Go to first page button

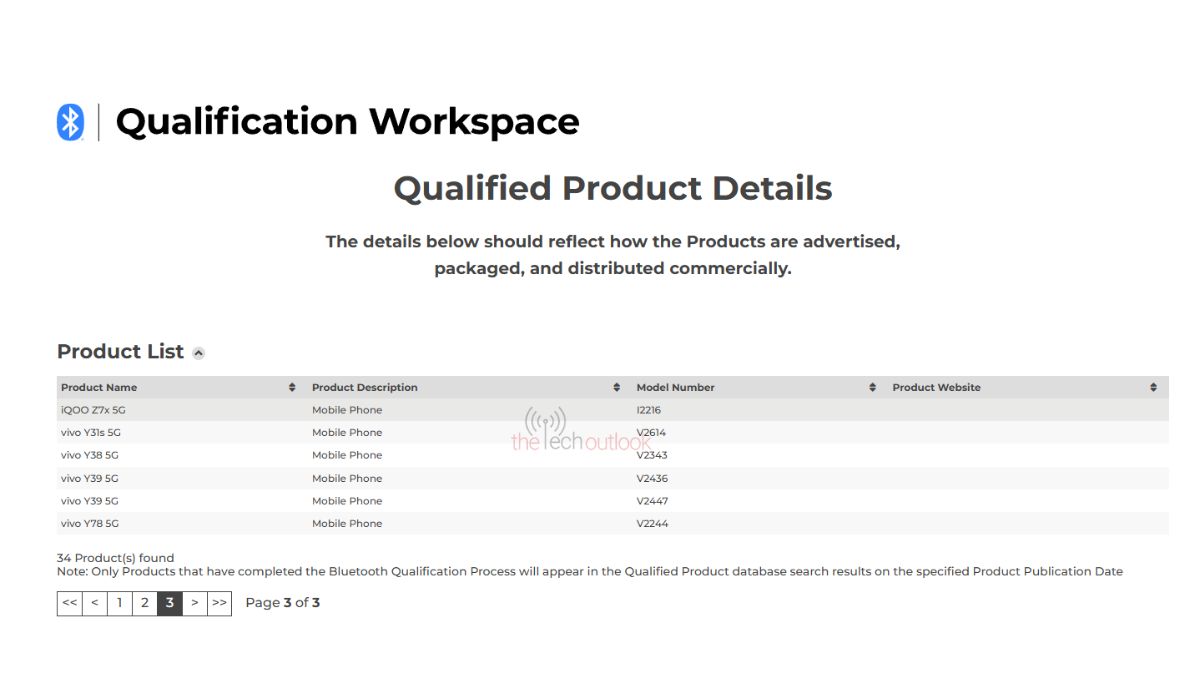(x=69, y=603)
